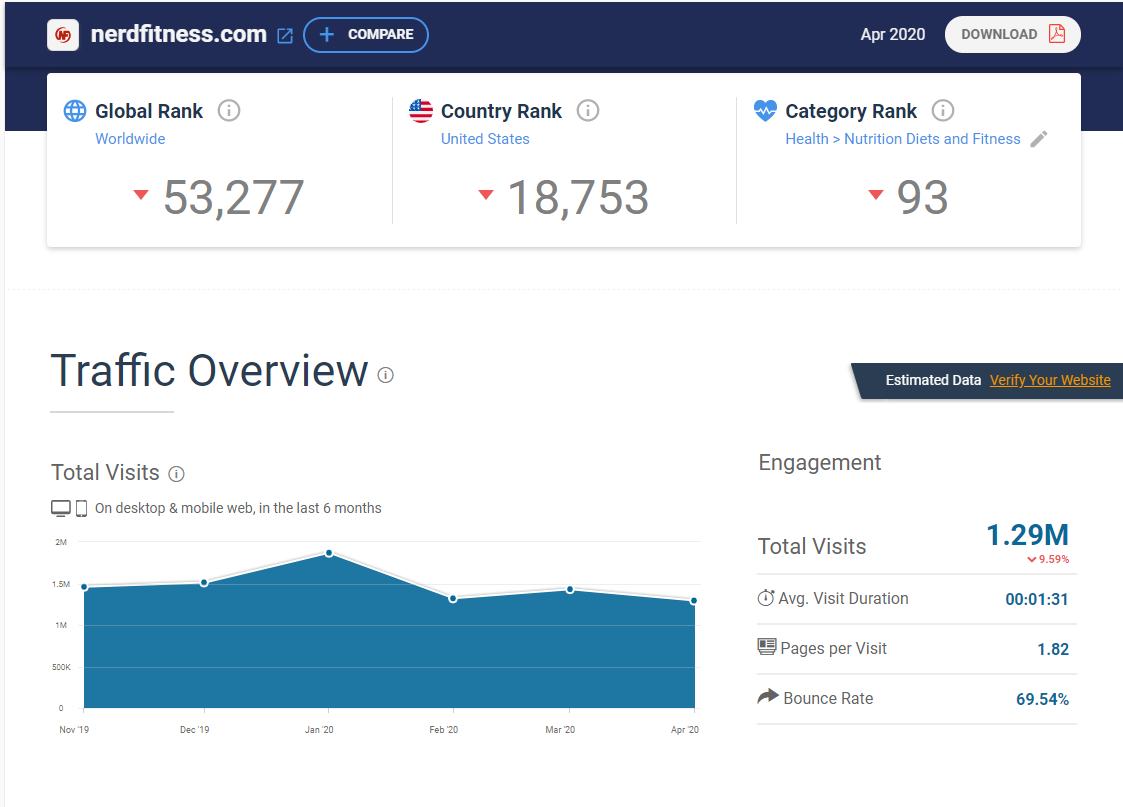Open Health > Nutrition Diets and Fitness link
This screenshot has width=1123, height=807.
pyautogui.click(x=902, y=139)
